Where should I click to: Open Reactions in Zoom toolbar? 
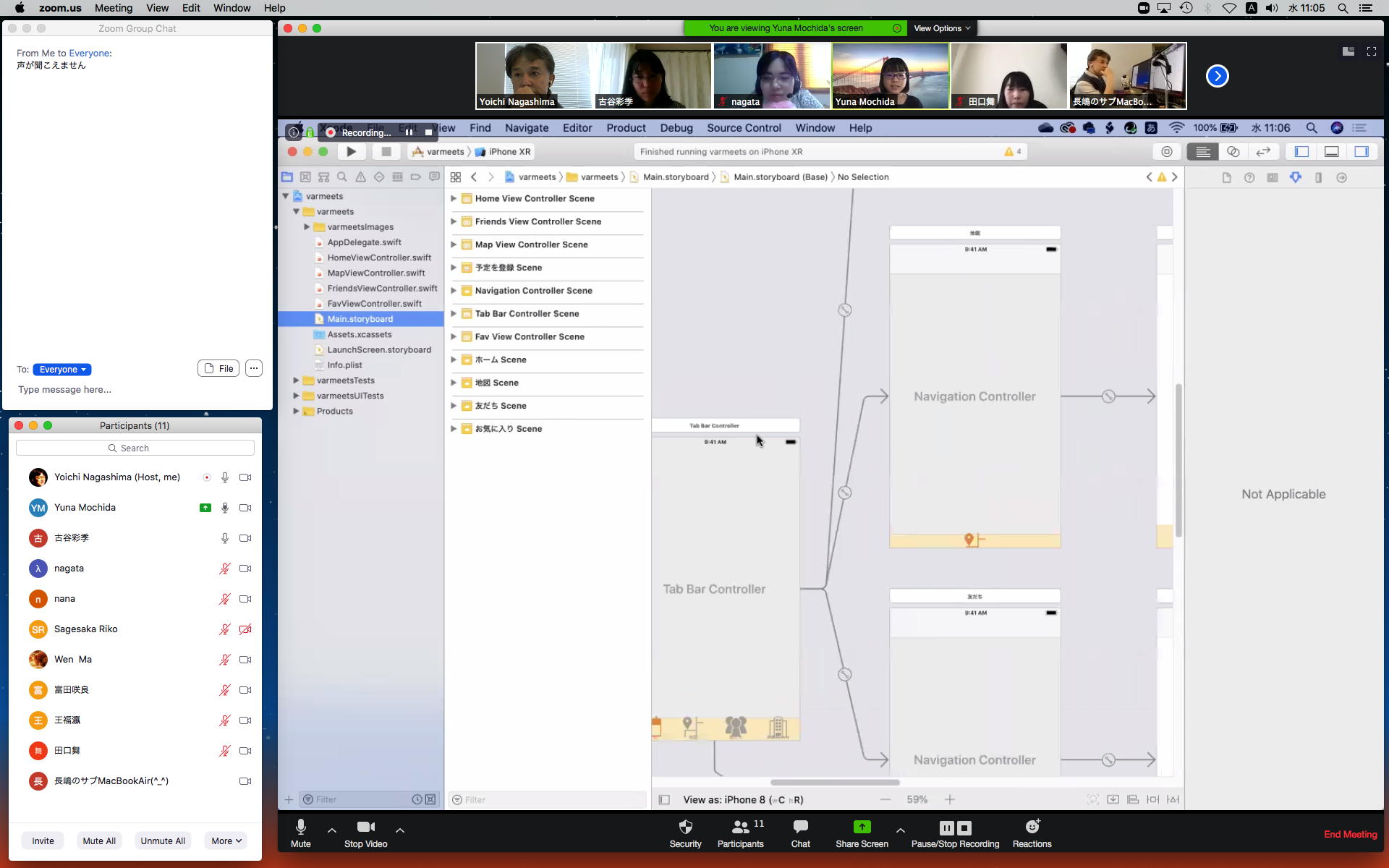point(1032,827)
